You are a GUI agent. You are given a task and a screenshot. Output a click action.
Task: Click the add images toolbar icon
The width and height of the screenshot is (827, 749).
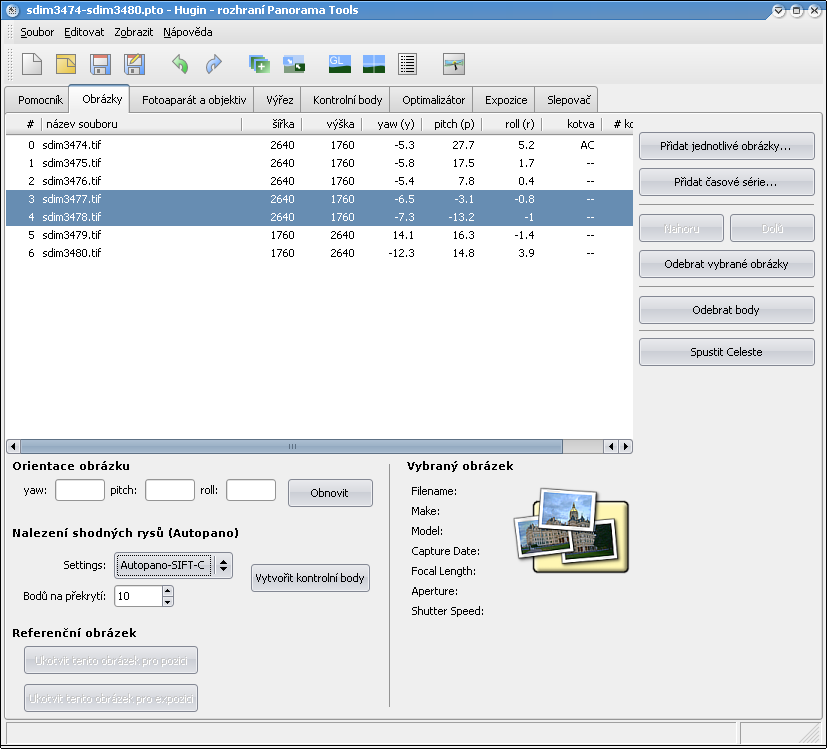(260, 65)
